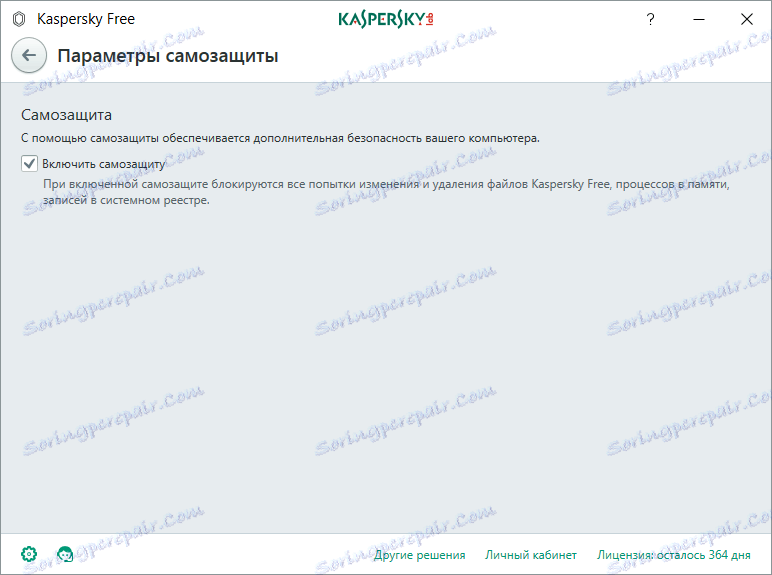Image resolution: width=772 pixels, height=575 pixels.
Task: Click the 'Kaspersky Free' window title
Action: coord(86,19)
